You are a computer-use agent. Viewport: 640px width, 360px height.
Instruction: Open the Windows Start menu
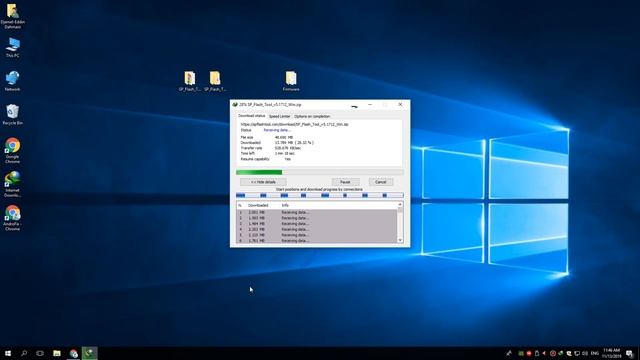(8, 353)
